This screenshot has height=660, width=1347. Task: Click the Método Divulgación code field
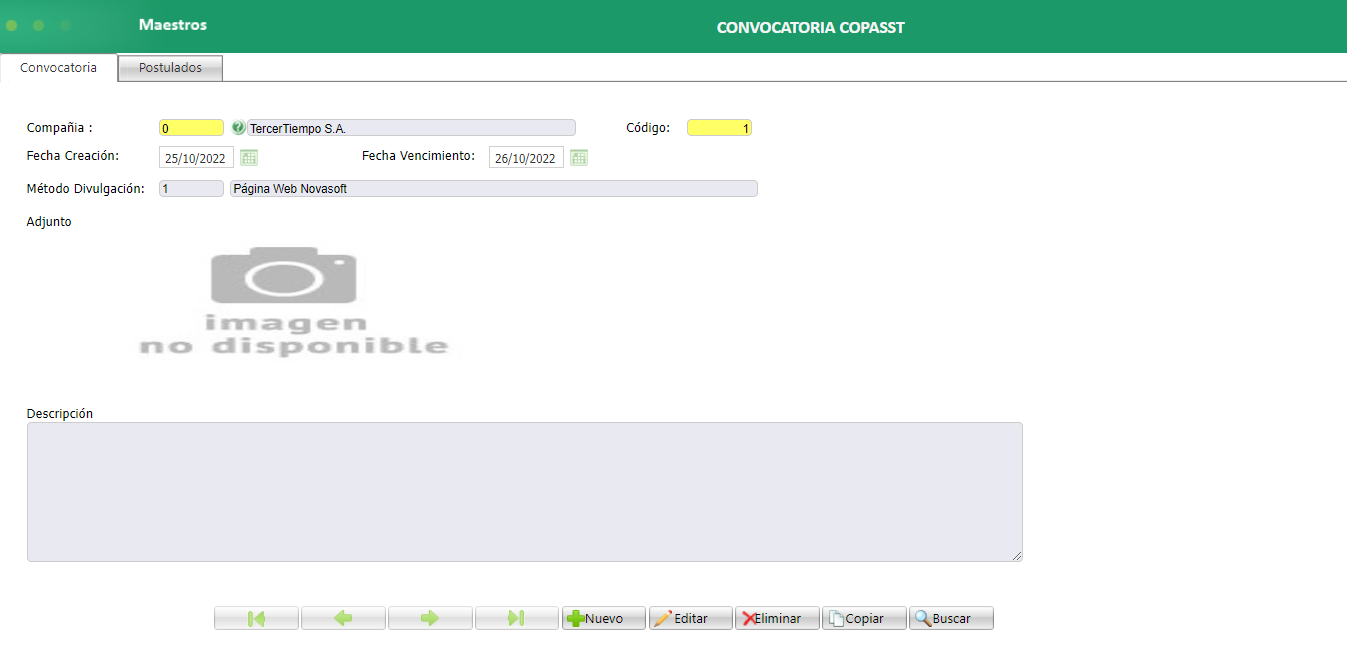[x=191, y=189]
